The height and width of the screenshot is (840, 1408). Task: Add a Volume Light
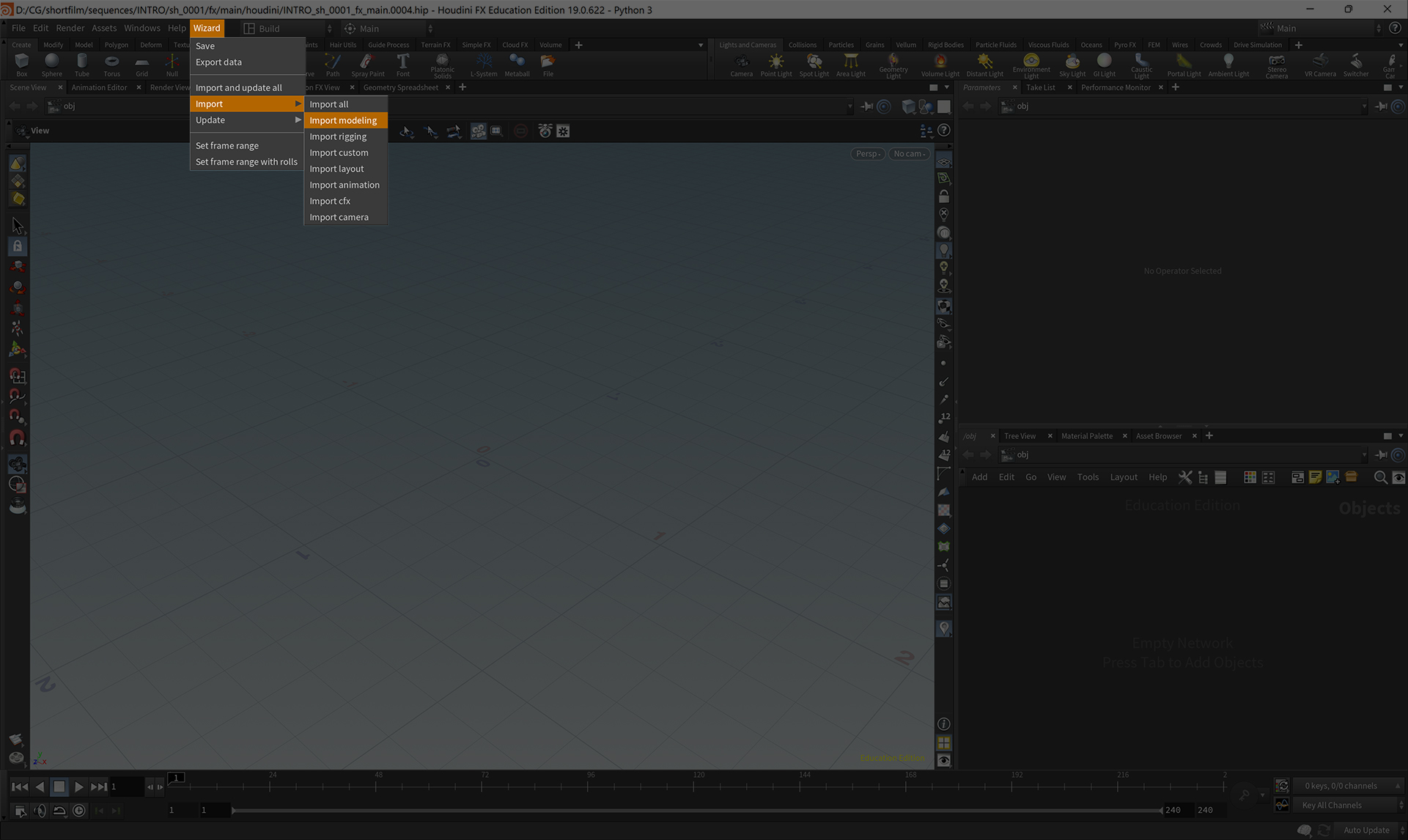click(940, 65)
